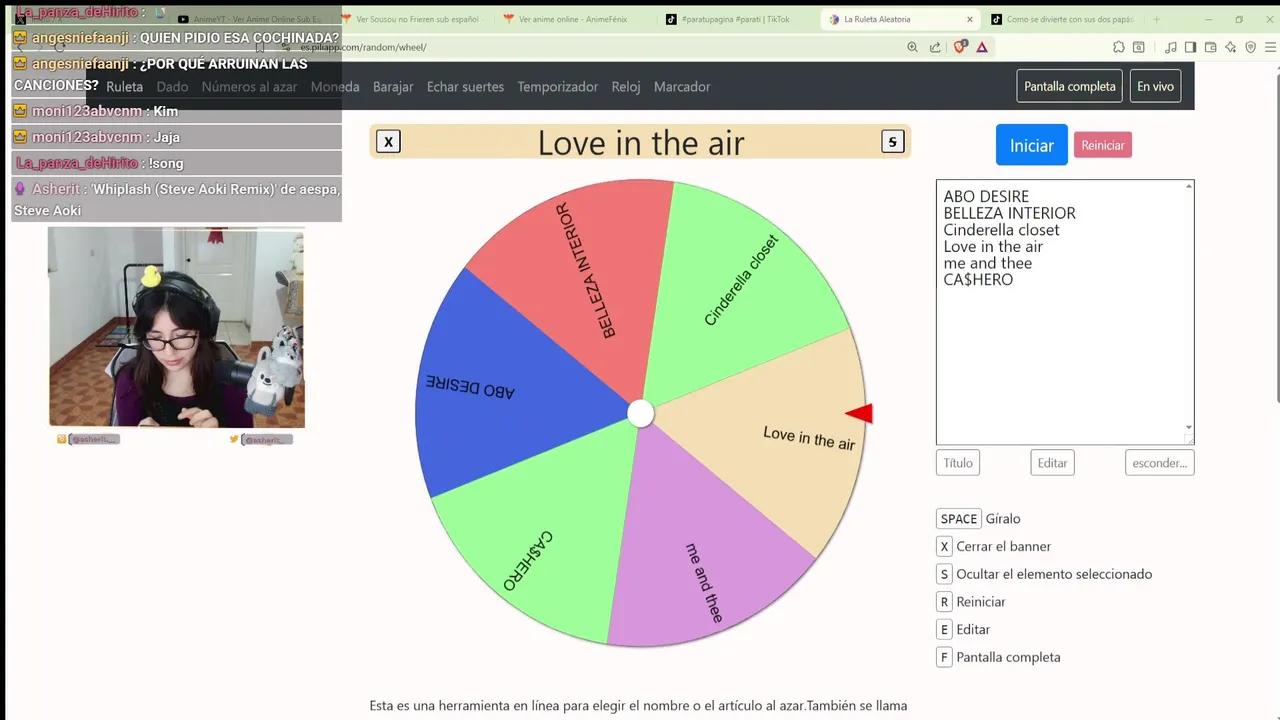Open the Brave Shields lion icon
The height and width of the screenshot is (720, 1280).
[x=960, y=47]
